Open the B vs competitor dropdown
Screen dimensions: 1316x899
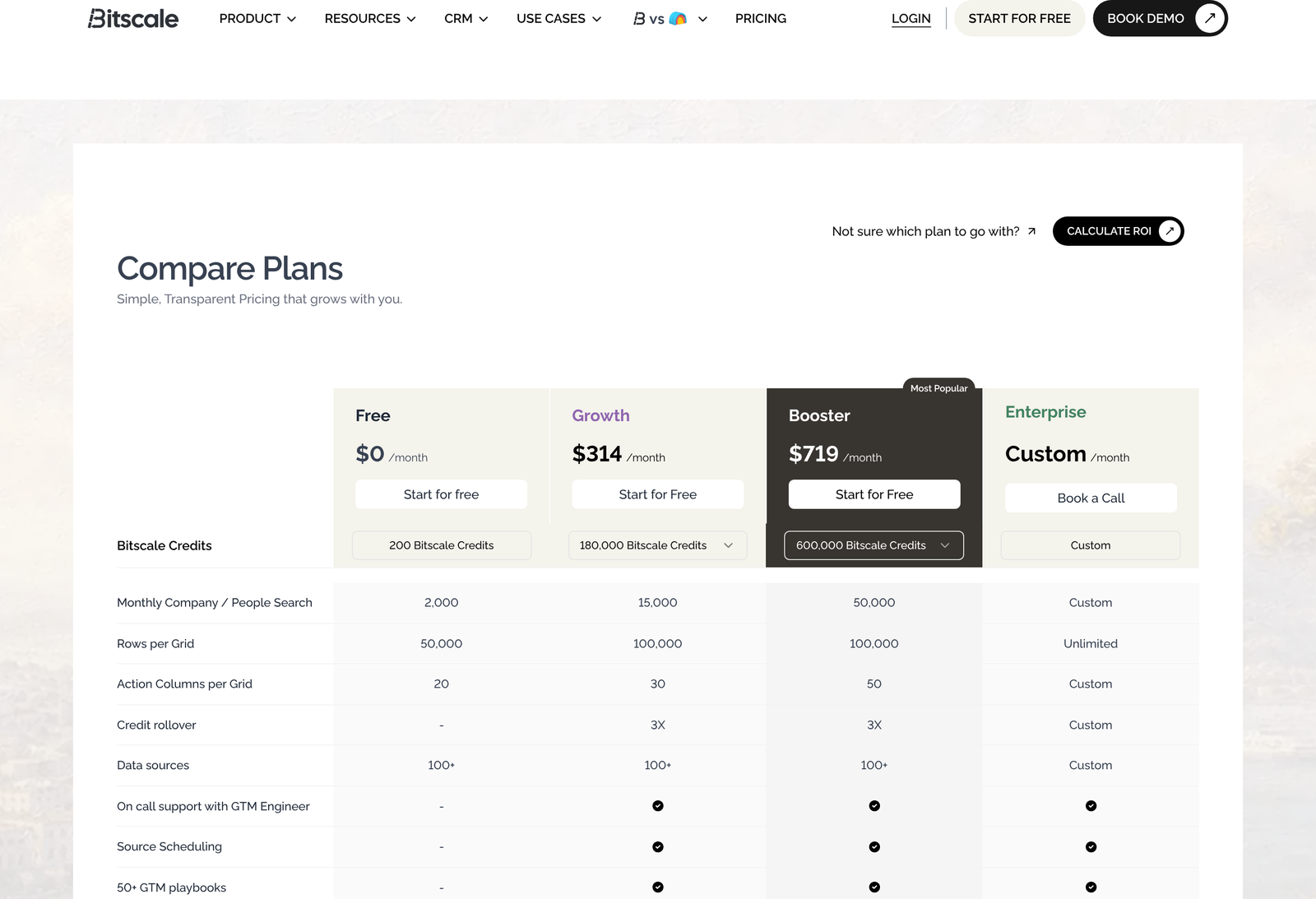[x=670, y=18]
